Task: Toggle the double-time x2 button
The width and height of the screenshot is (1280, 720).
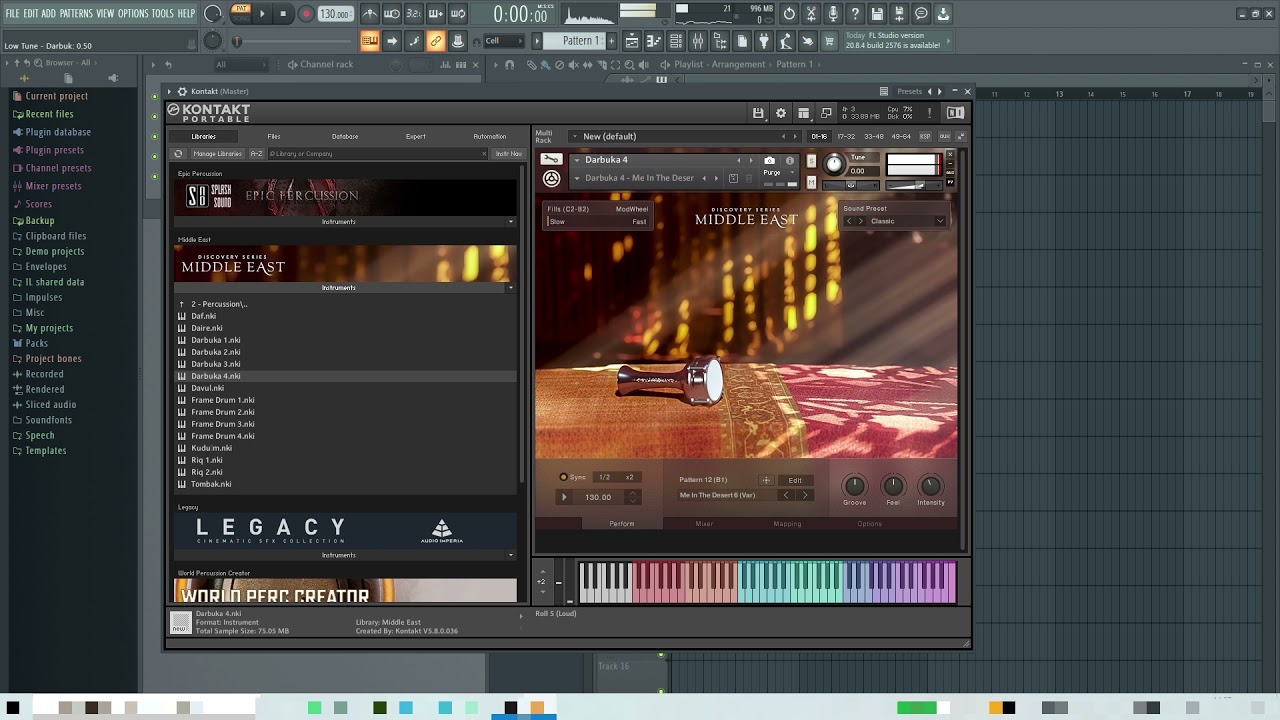Action: point(629,477)
